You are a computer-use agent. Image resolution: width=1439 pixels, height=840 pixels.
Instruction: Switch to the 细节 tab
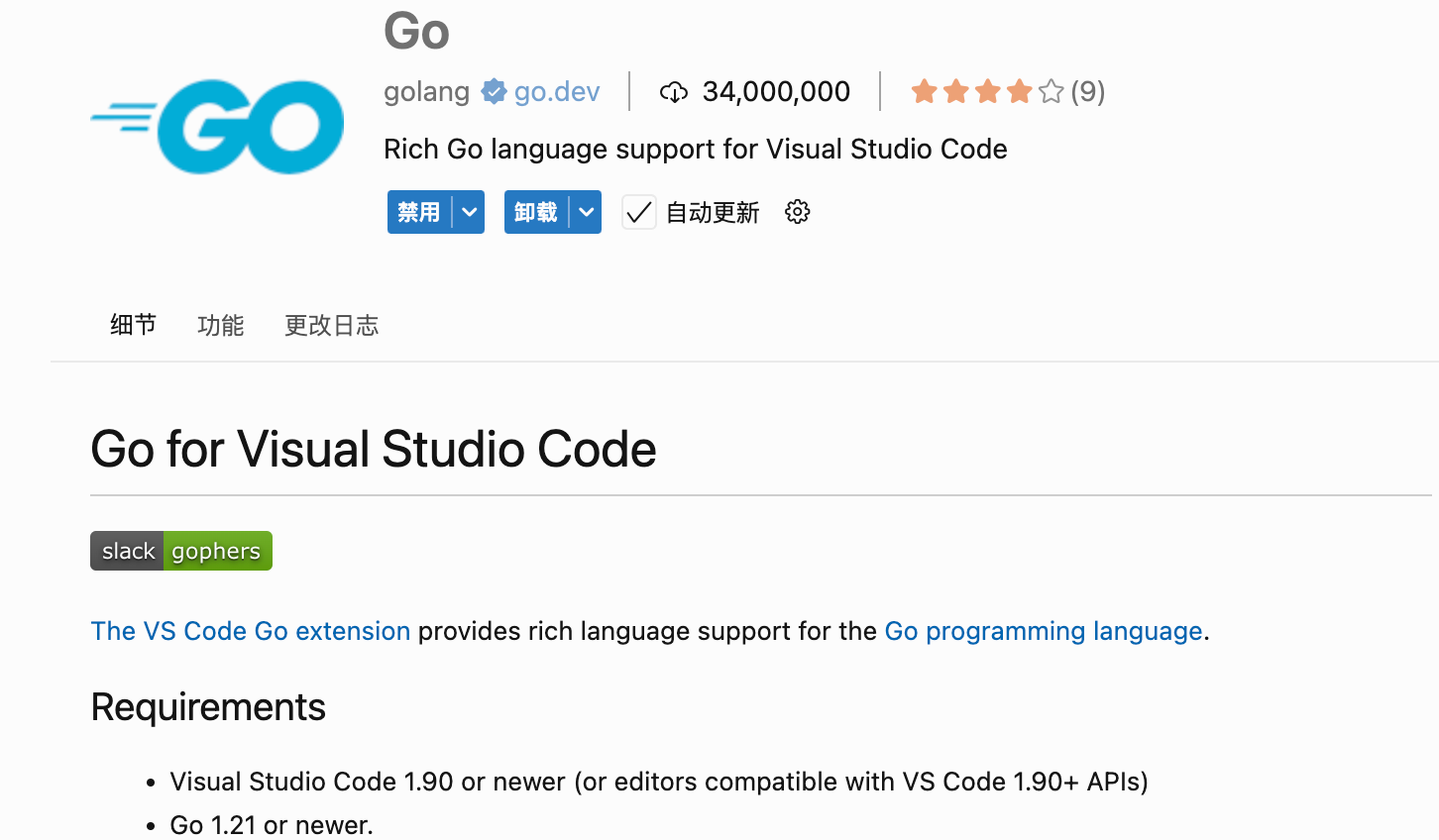133,325
